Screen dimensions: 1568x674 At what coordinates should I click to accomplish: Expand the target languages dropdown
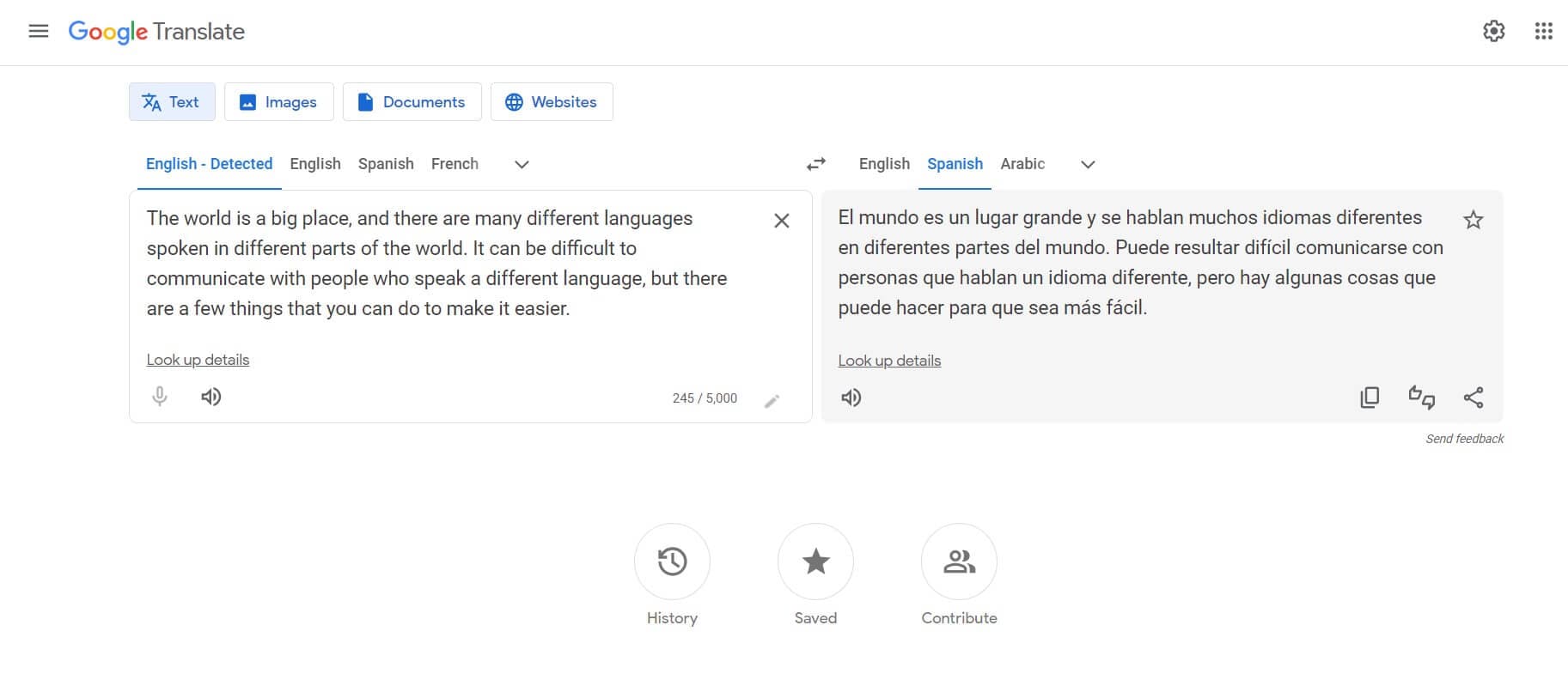[x=1088, y=165]
